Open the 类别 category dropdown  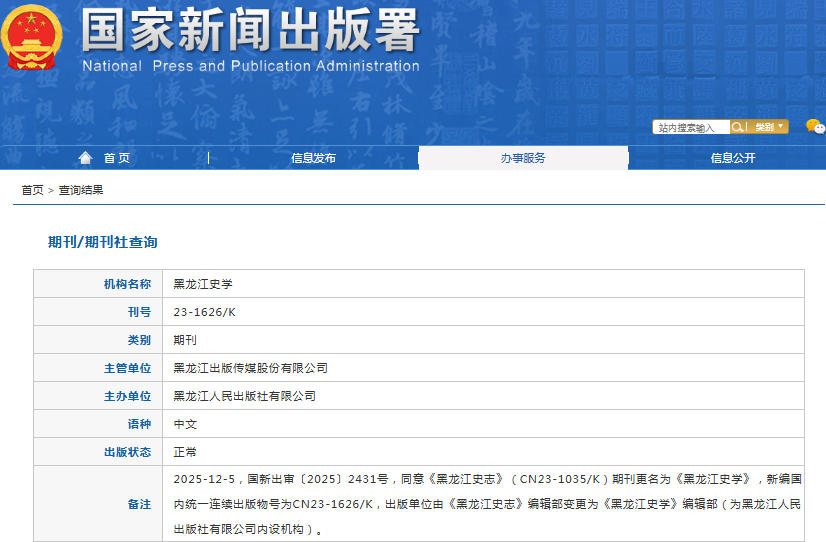pyautogui.click(x=769, y=127)
